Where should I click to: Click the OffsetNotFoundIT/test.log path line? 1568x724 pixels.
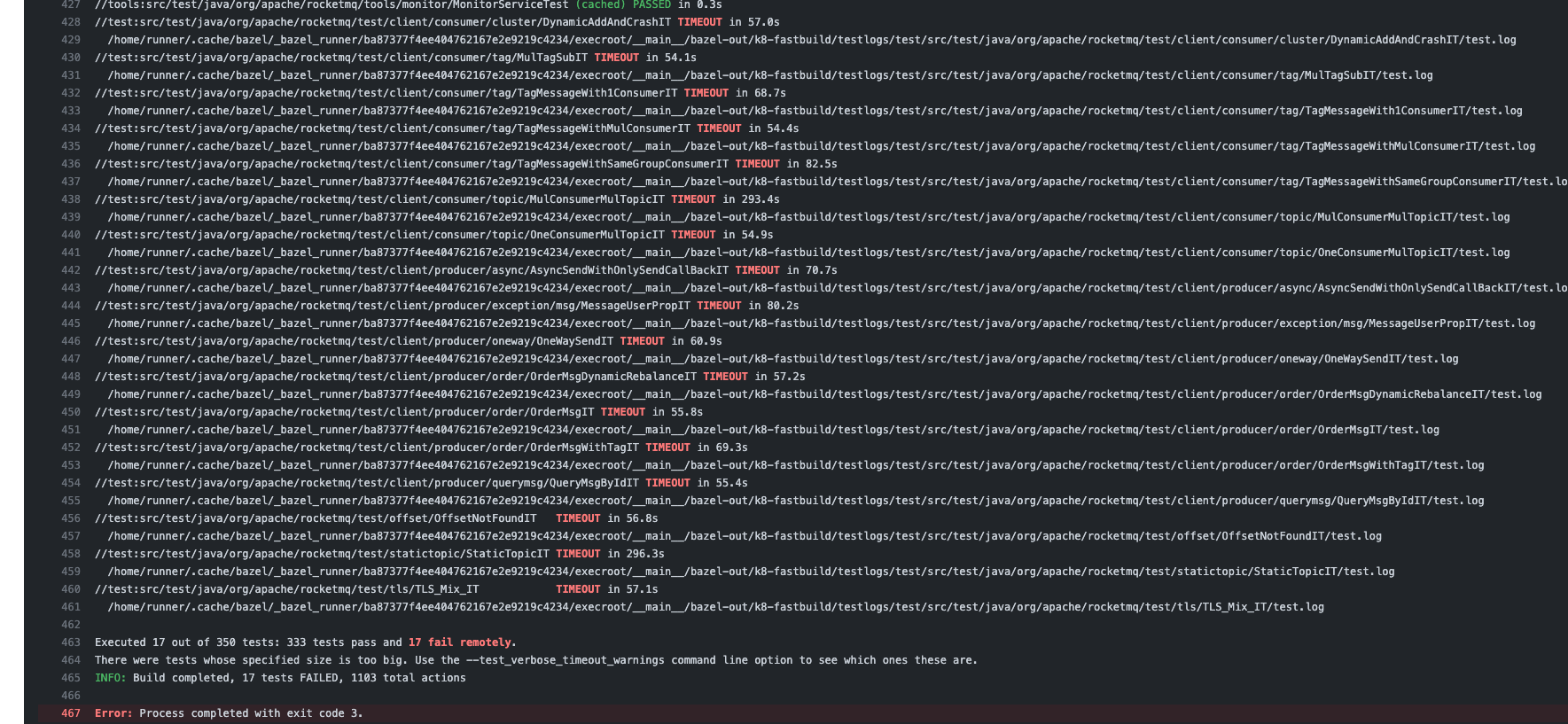745,536
